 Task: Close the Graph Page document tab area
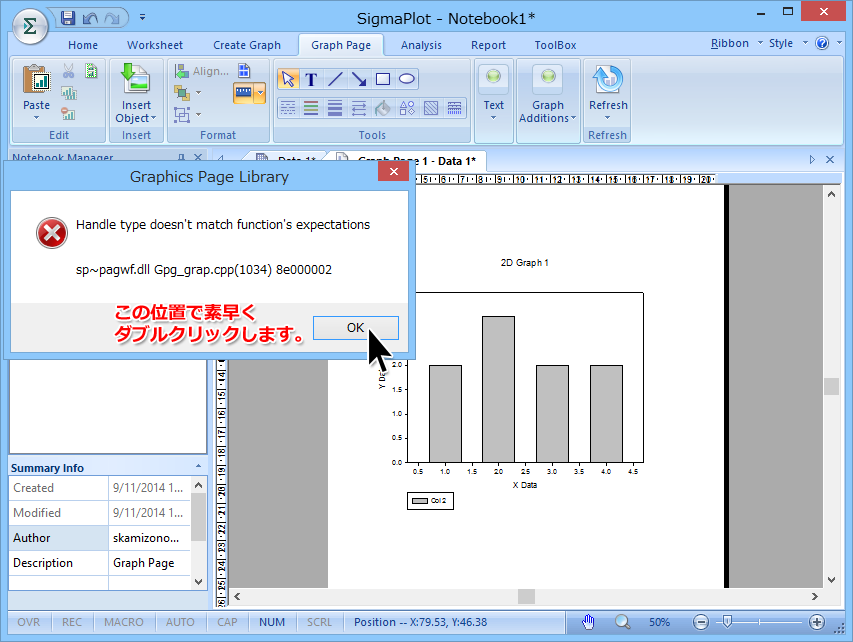(830, 159)
